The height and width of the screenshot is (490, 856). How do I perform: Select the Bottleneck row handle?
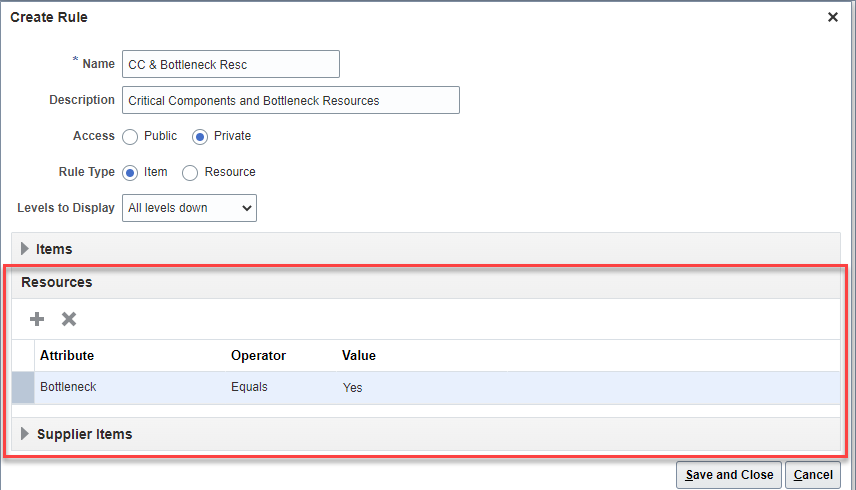pyautogui.click(x=22, y=387)
